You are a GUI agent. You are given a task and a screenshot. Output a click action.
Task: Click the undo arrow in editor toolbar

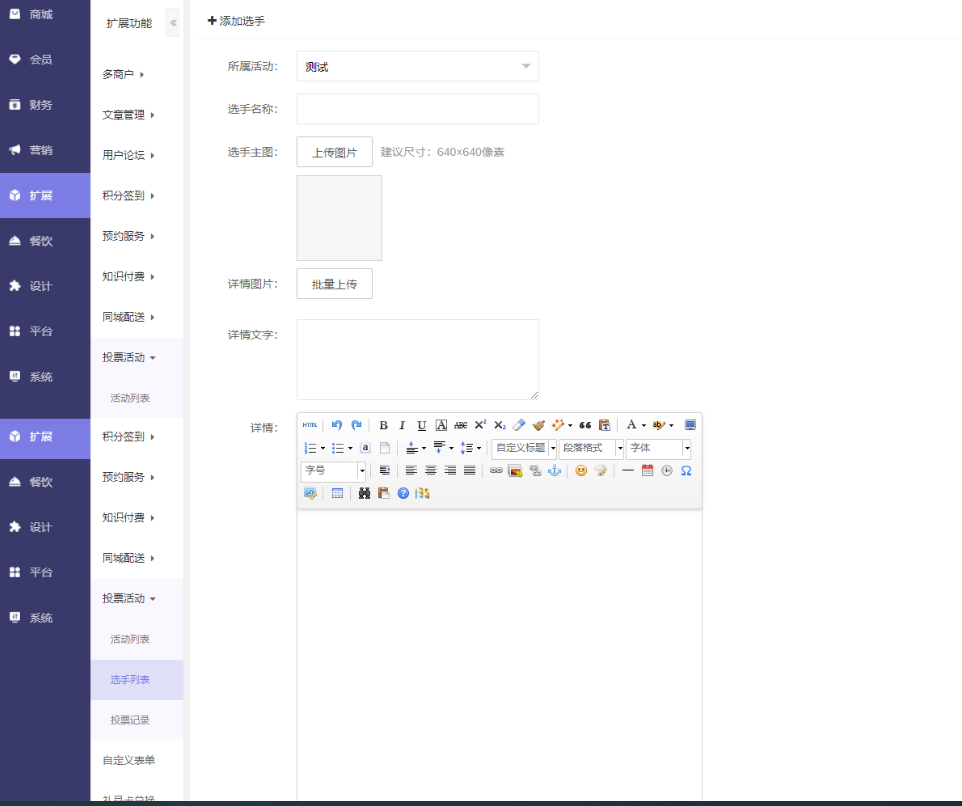(337, 425)
